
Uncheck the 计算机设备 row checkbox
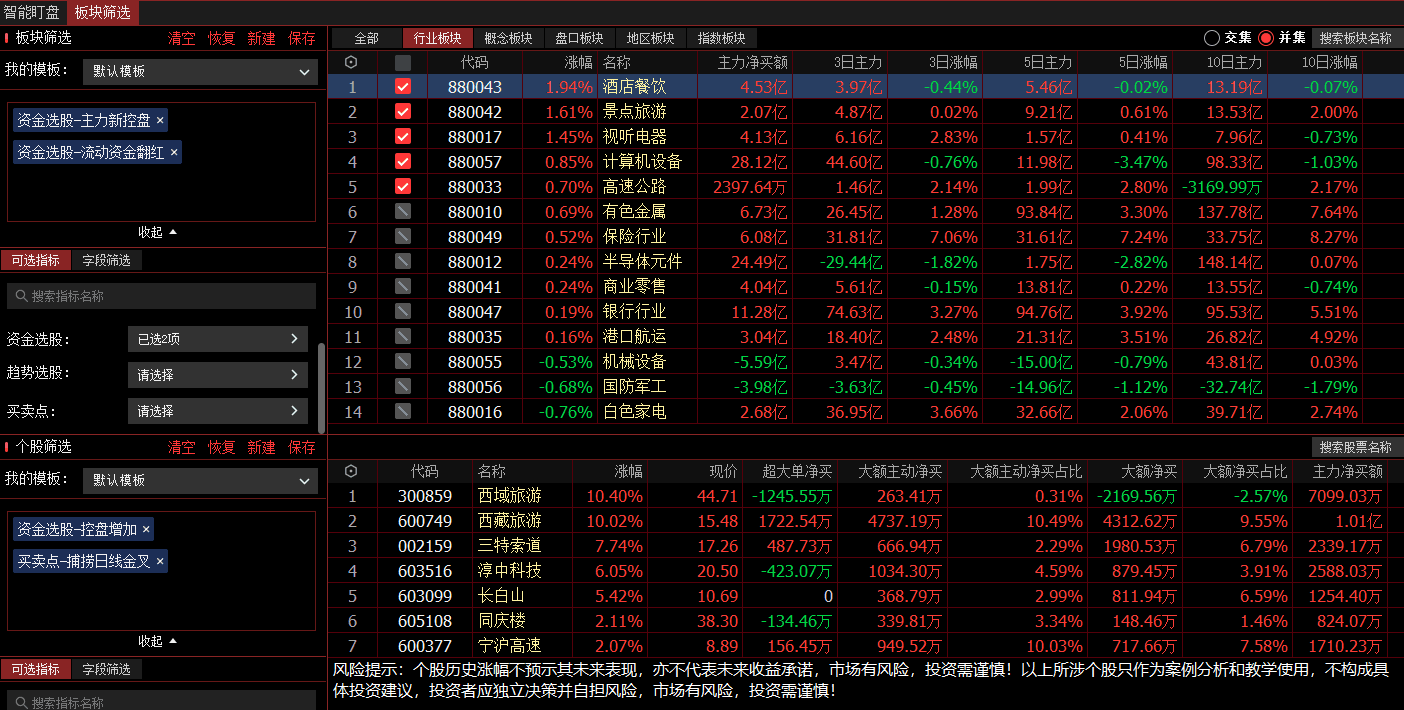pyautogui.click(x=403, y=161)
